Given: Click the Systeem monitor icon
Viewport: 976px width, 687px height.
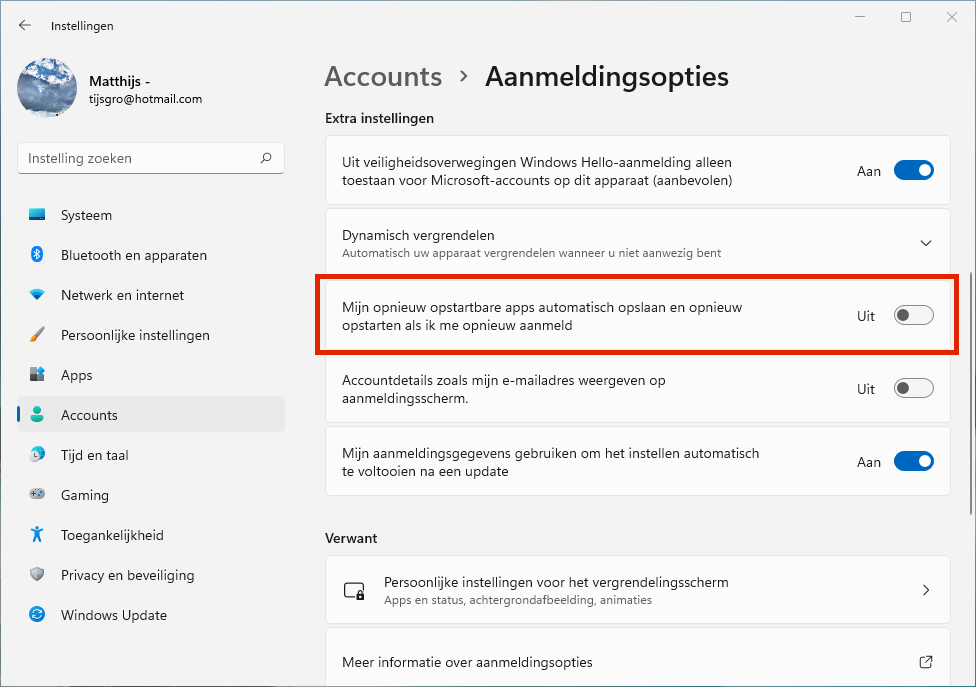Looking at the screenshot, I should (37, 215).
